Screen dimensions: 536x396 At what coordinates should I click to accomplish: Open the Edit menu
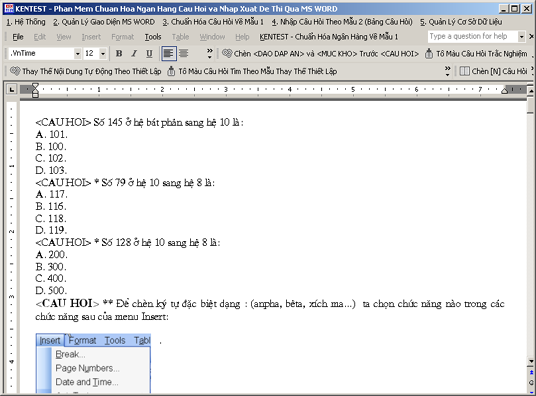tap(40, 37)
